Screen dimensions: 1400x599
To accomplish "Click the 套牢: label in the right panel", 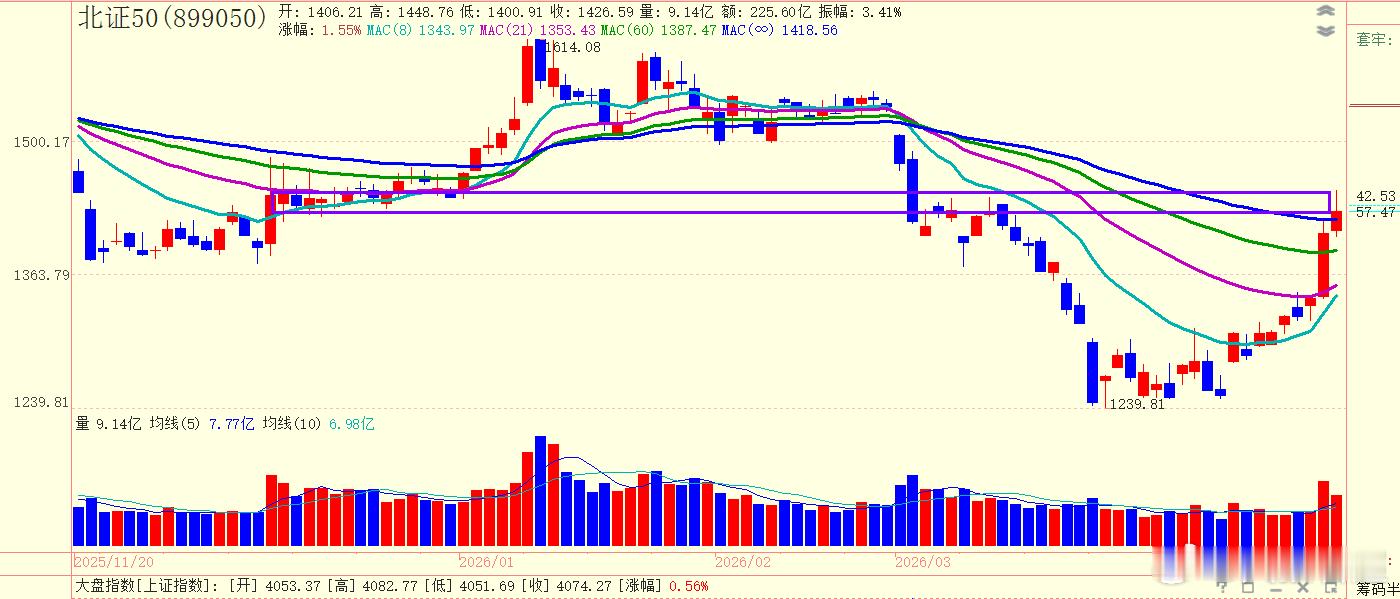I will coord(1376,40).
